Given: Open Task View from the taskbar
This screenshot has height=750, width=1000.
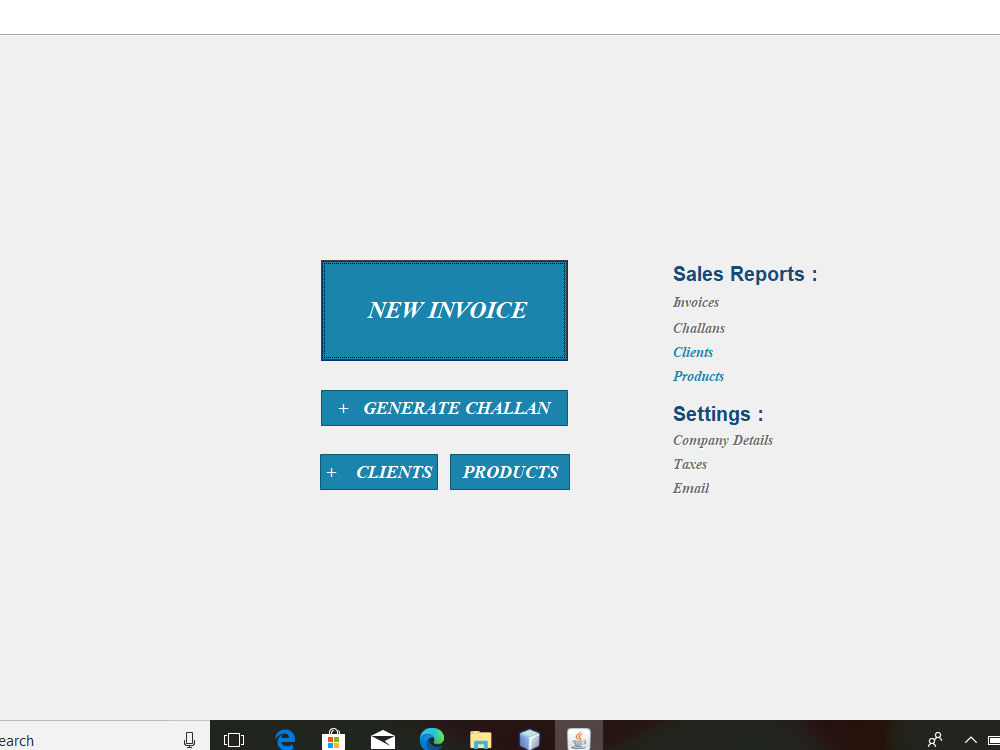Looking at the screenshot, I should coord(234,739).
